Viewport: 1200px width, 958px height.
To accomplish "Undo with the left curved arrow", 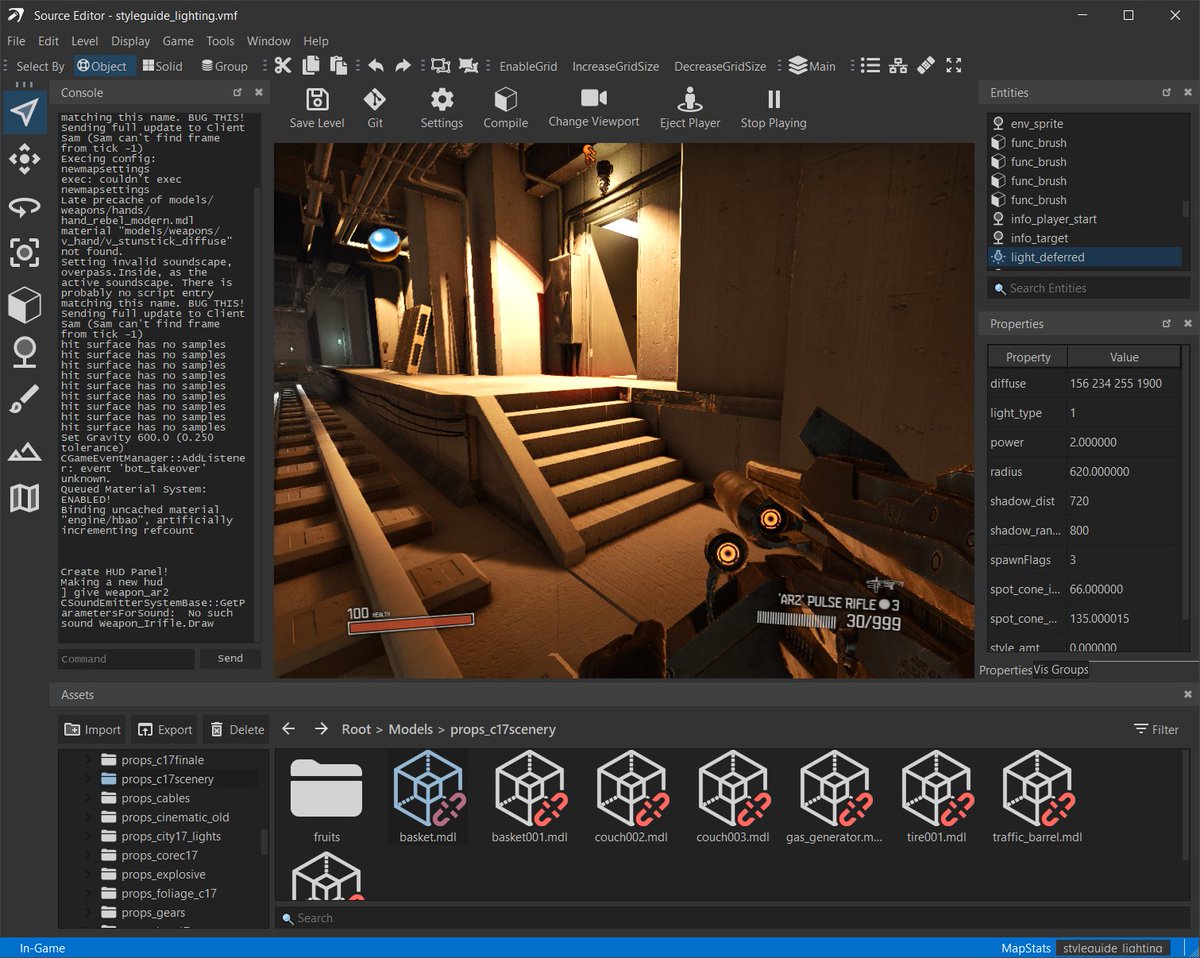I will (375, 66).
